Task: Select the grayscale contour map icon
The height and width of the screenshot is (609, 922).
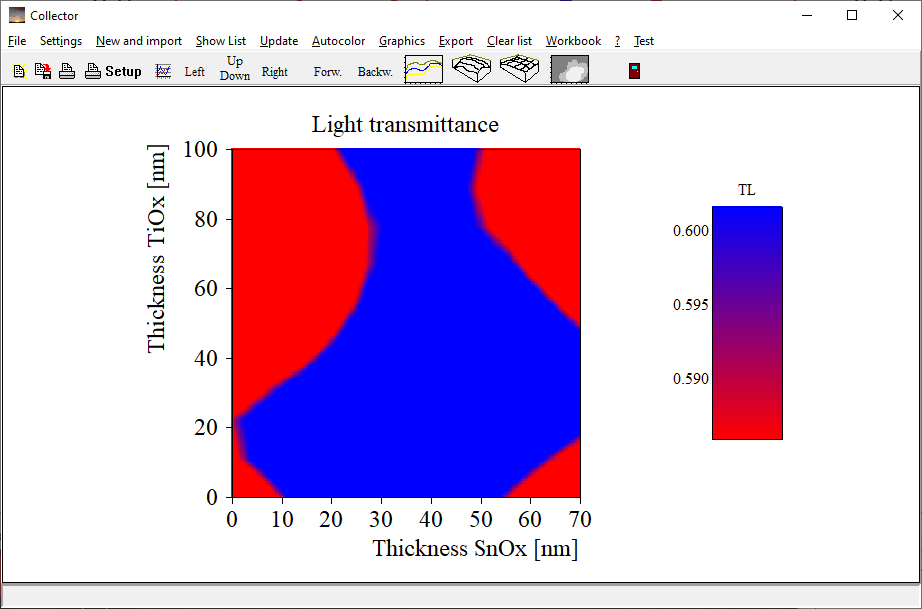Action: (570, 69)
